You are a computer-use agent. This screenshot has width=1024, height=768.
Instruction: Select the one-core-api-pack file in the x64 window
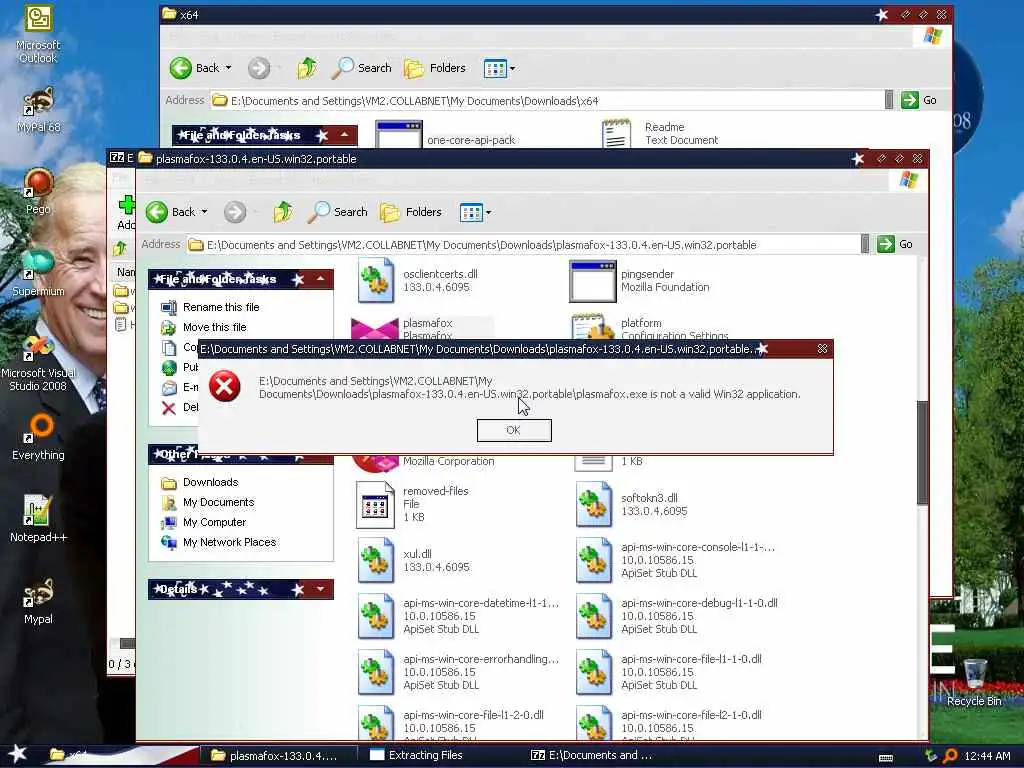tap(446, 136)
